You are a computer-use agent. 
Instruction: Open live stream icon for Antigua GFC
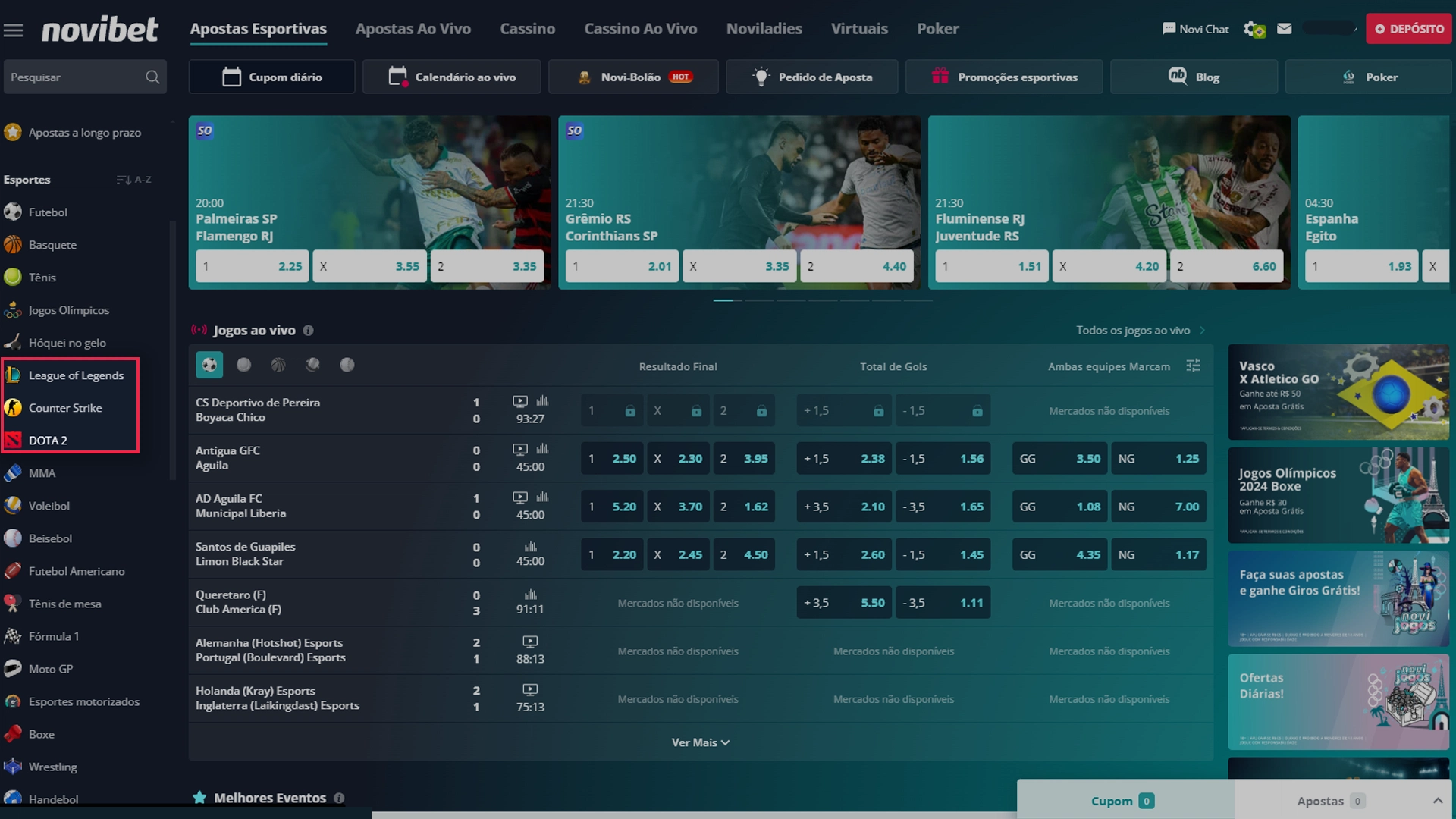[x=519, y=449]
